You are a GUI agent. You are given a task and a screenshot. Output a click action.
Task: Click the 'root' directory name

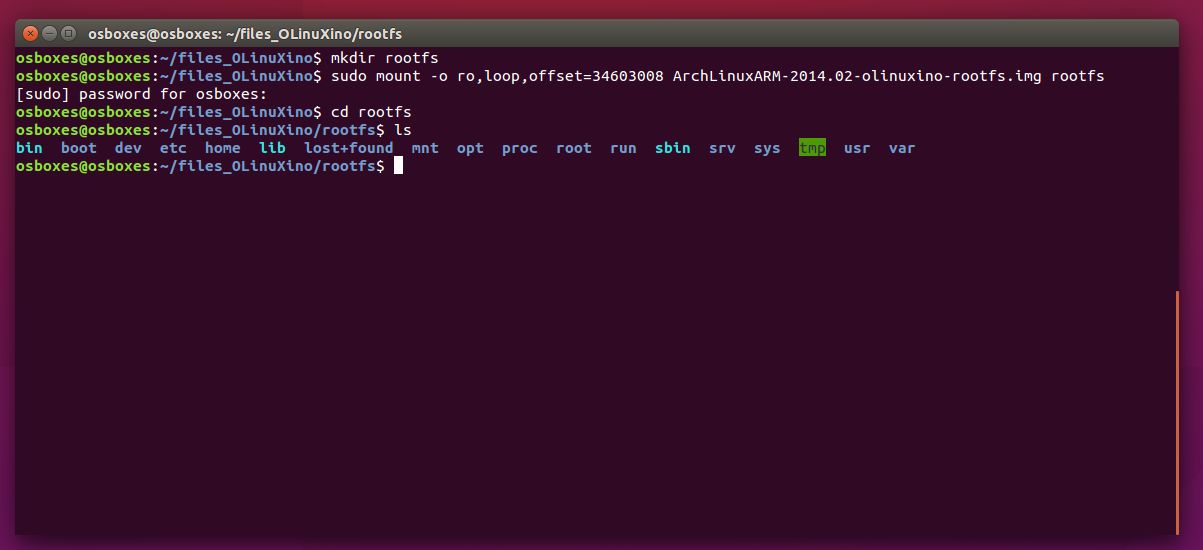[574, 148]
